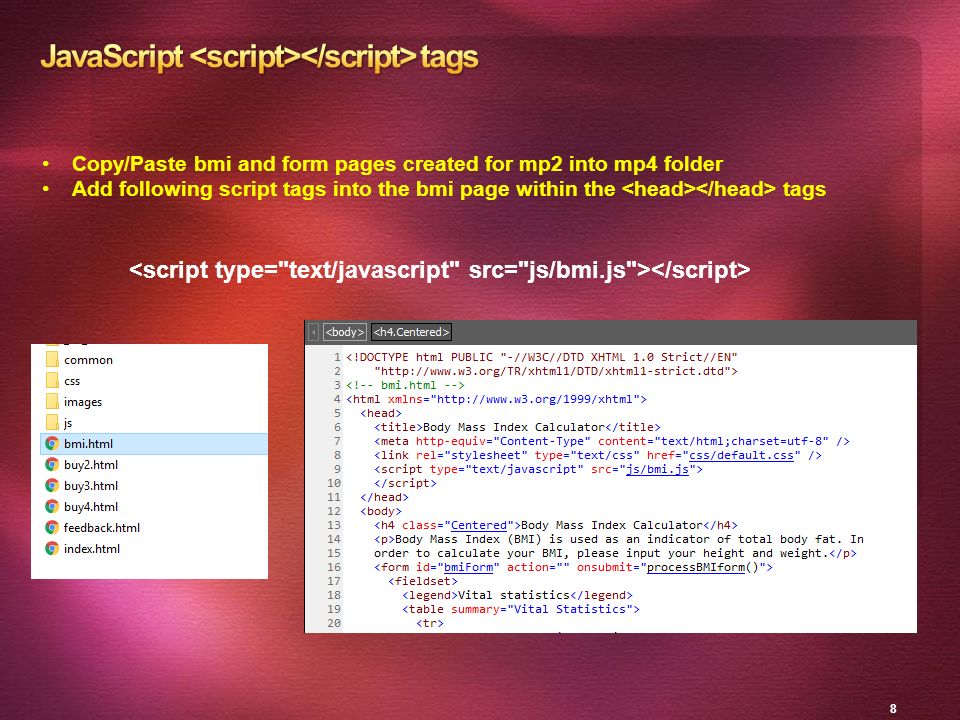Screen dimensions: 960x720
Task: Click the script type="text/javascript" example heading text
Action: pos(440,269)
